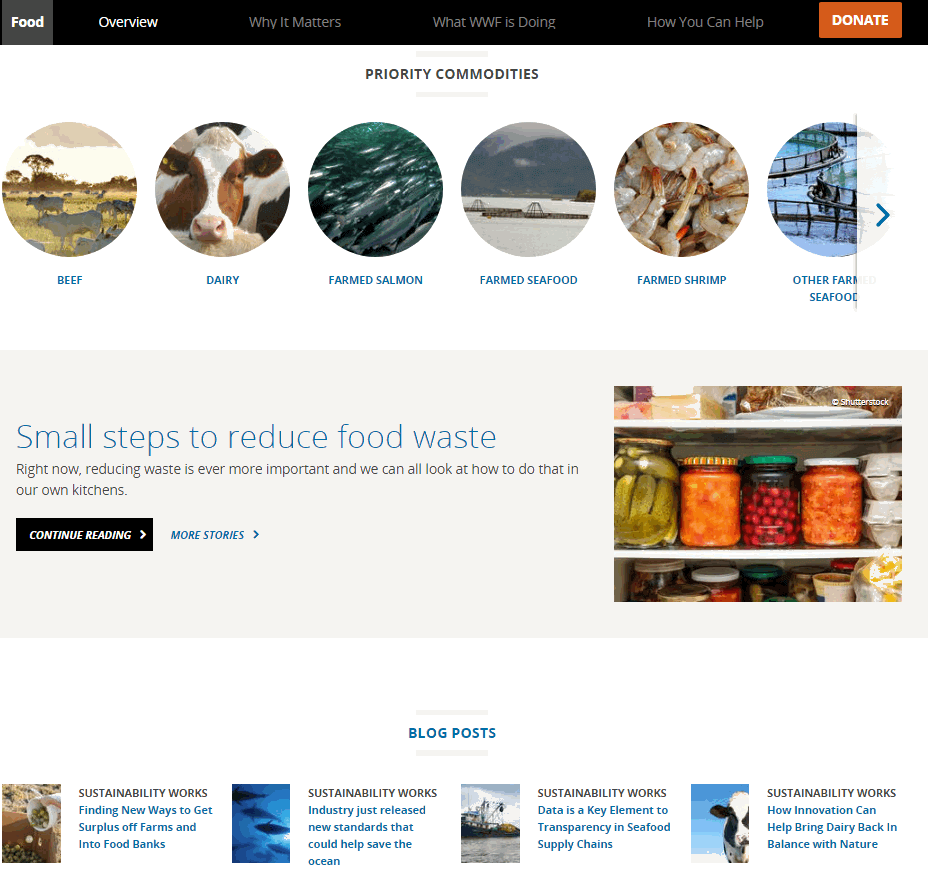This screenshot has width=928, height=892.
Task: Advance the commodities carousel with the right chevron
Action: pos(882,215)
